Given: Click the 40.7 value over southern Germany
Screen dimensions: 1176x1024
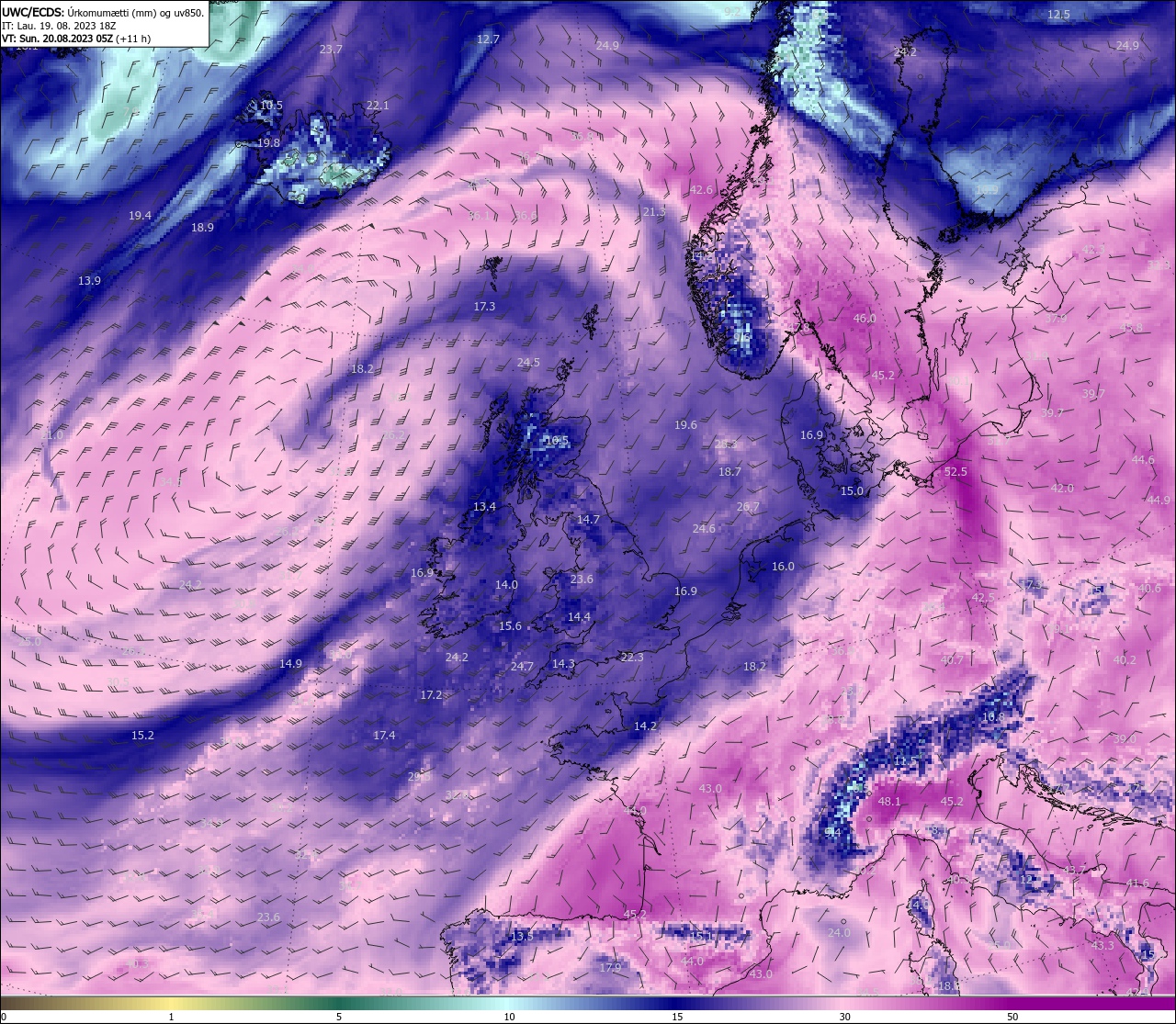Looking at the screenshot, I should [952, 660].
